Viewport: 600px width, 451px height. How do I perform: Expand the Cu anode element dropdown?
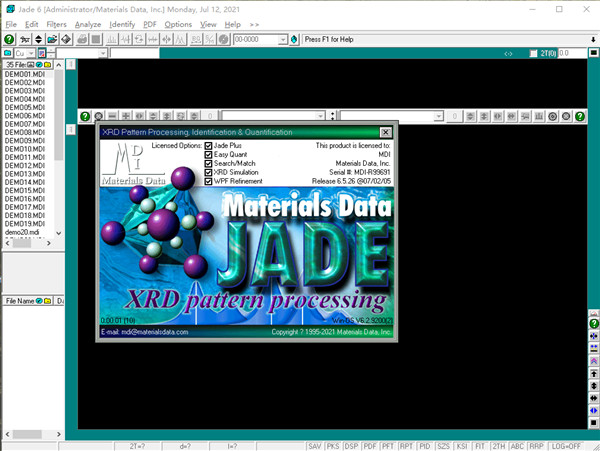pyautogui.click(x=33, y=53)
